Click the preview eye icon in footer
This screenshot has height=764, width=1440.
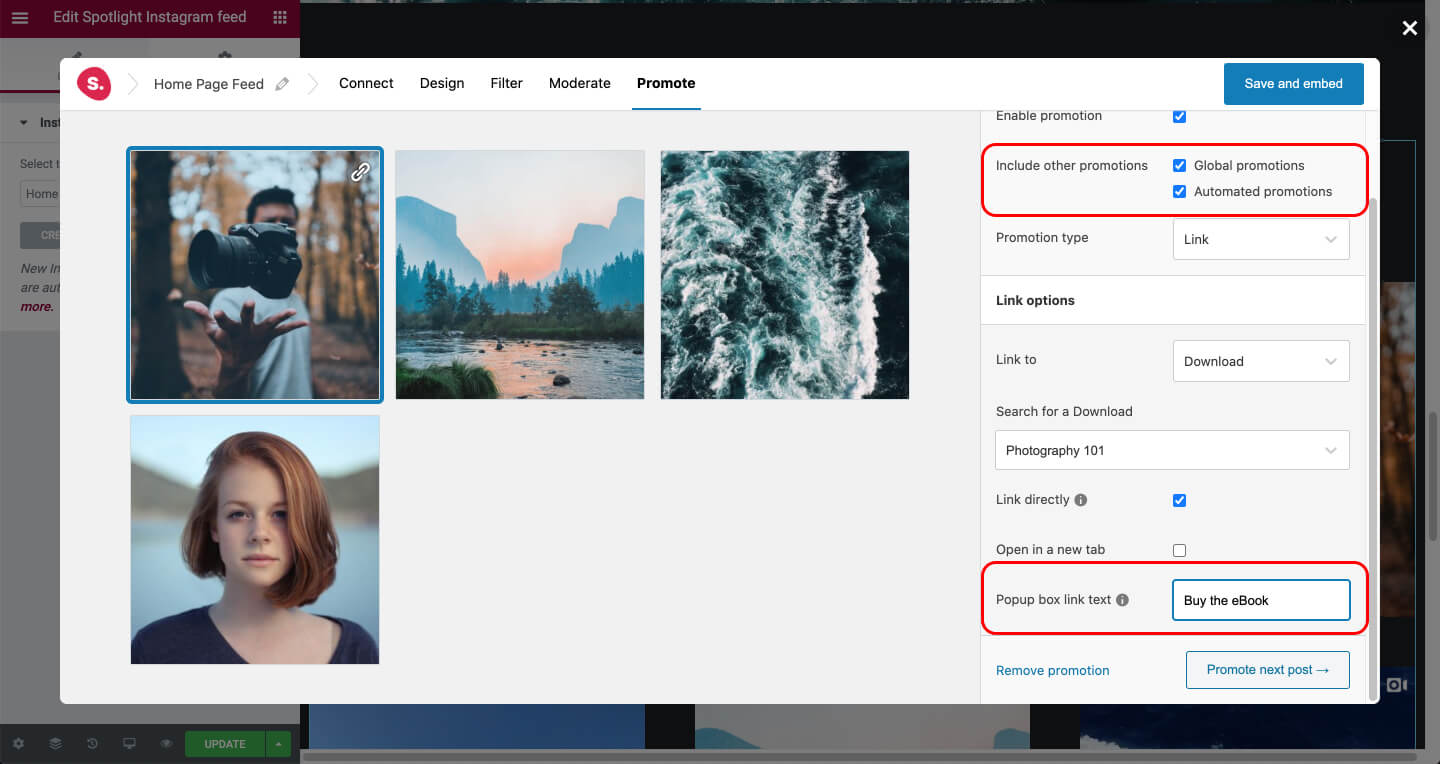pyautogui.click(x=166, y=744)
